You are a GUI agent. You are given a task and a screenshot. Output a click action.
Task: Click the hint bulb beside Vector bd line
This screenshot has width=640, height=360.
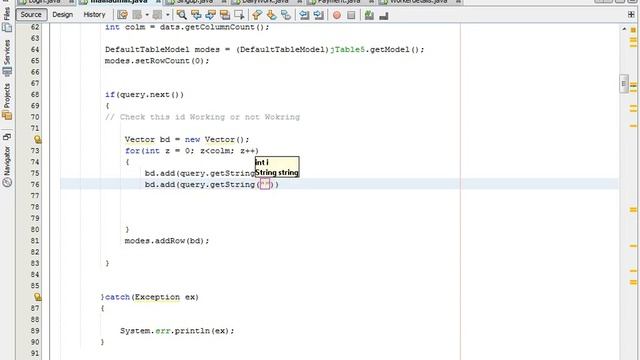click(x=38, y=140)
